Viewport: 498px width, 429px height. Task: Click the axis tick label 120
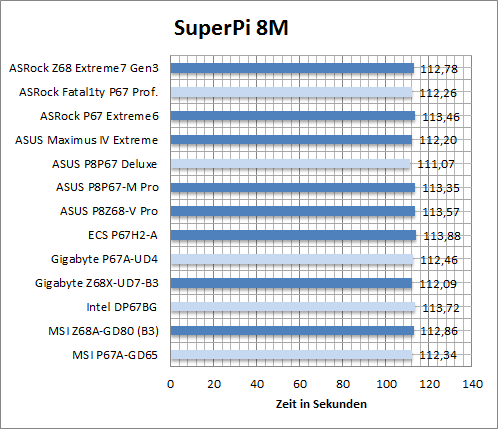(429, 384)
